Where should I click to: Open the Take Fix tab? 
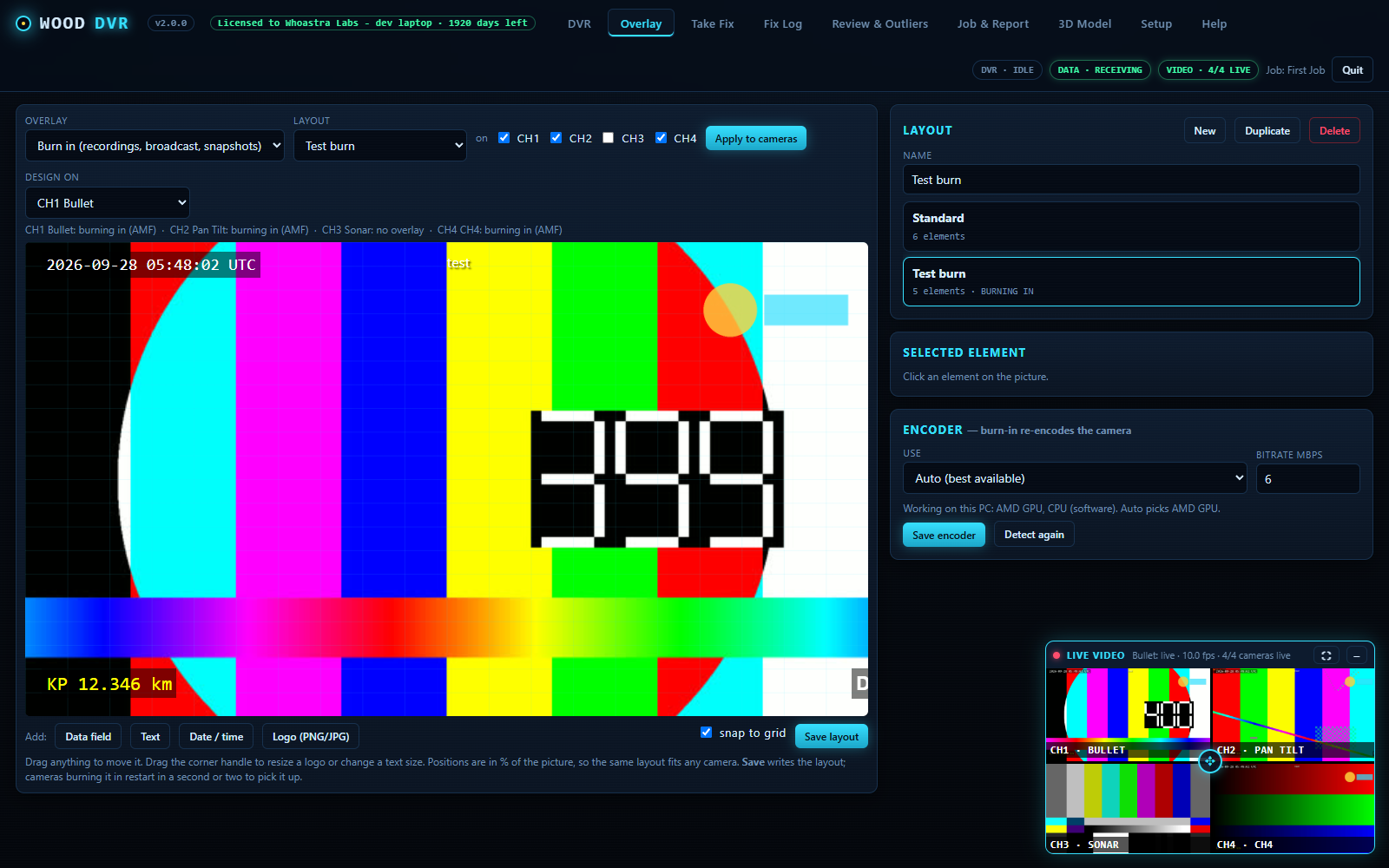pyautogui.click(x=712, y=23)
